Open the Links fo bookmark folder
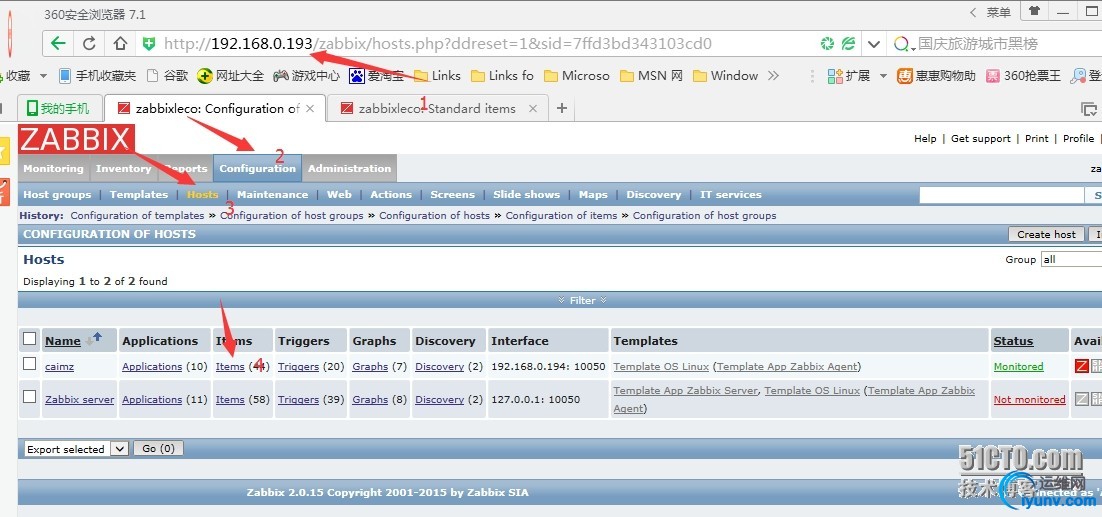This screenshot has width=1102, height=517. [502, 76]
